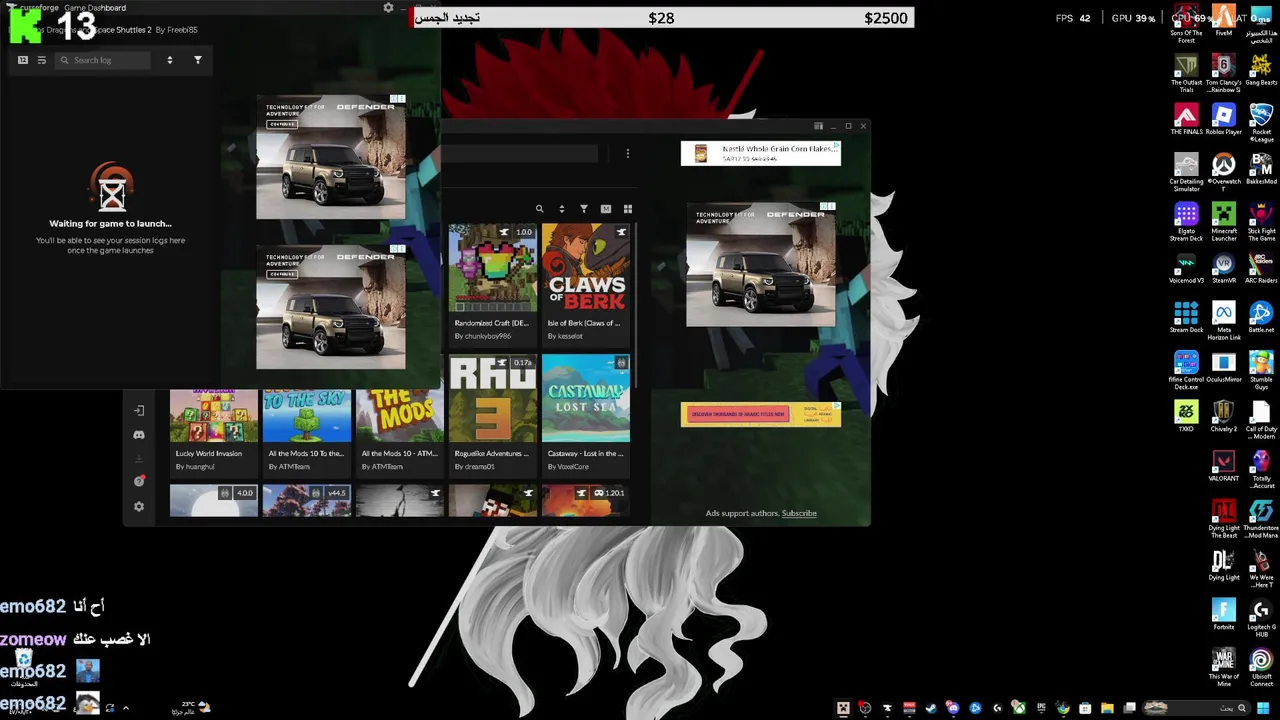Open Logitech G HUB desktop icon
1280x720 pixels.
pyautogui.click(x=1261, y=617)
